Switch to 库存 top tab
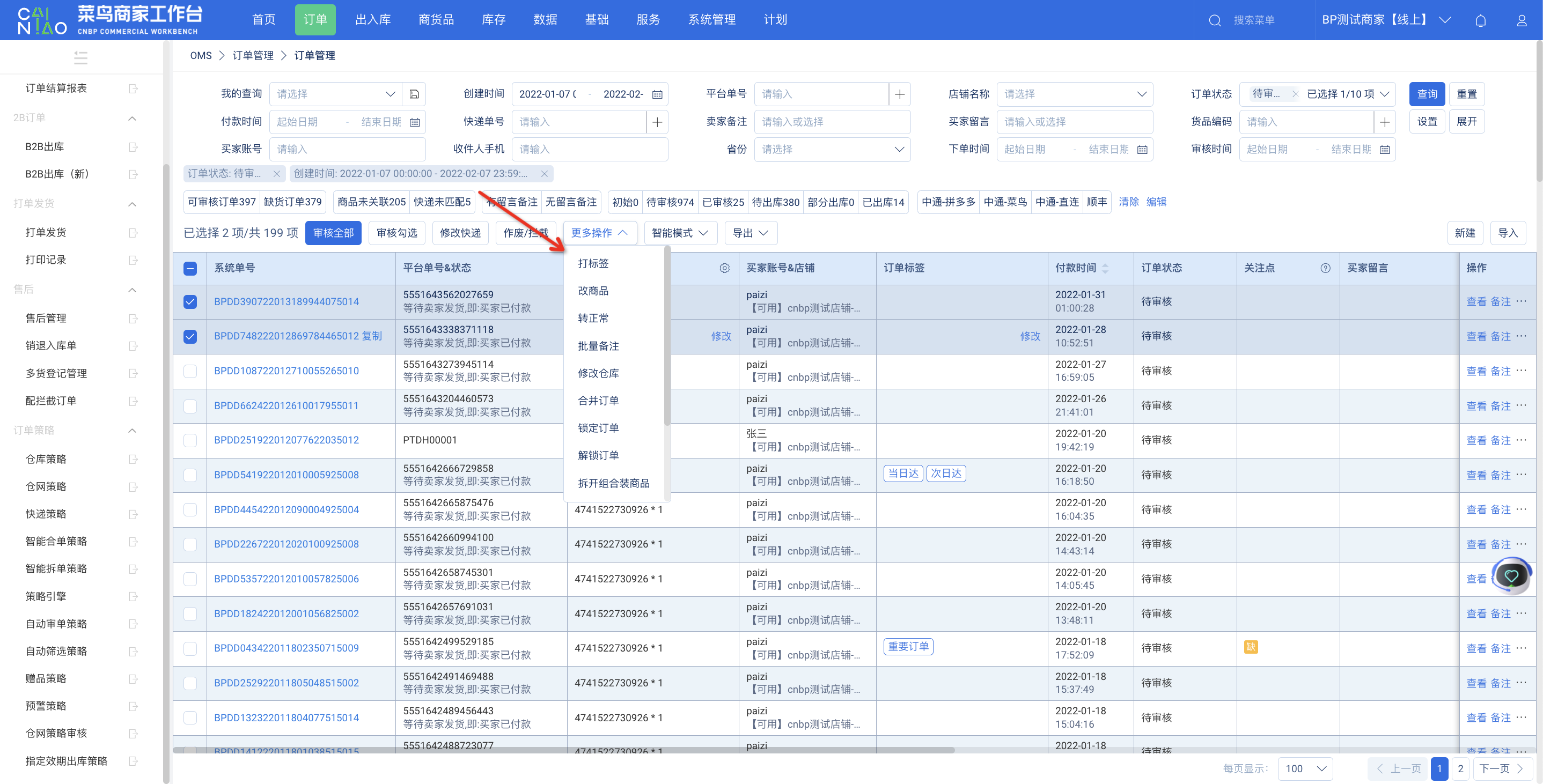This screenshot has height=784, width=1543. [x=494, y=20]
